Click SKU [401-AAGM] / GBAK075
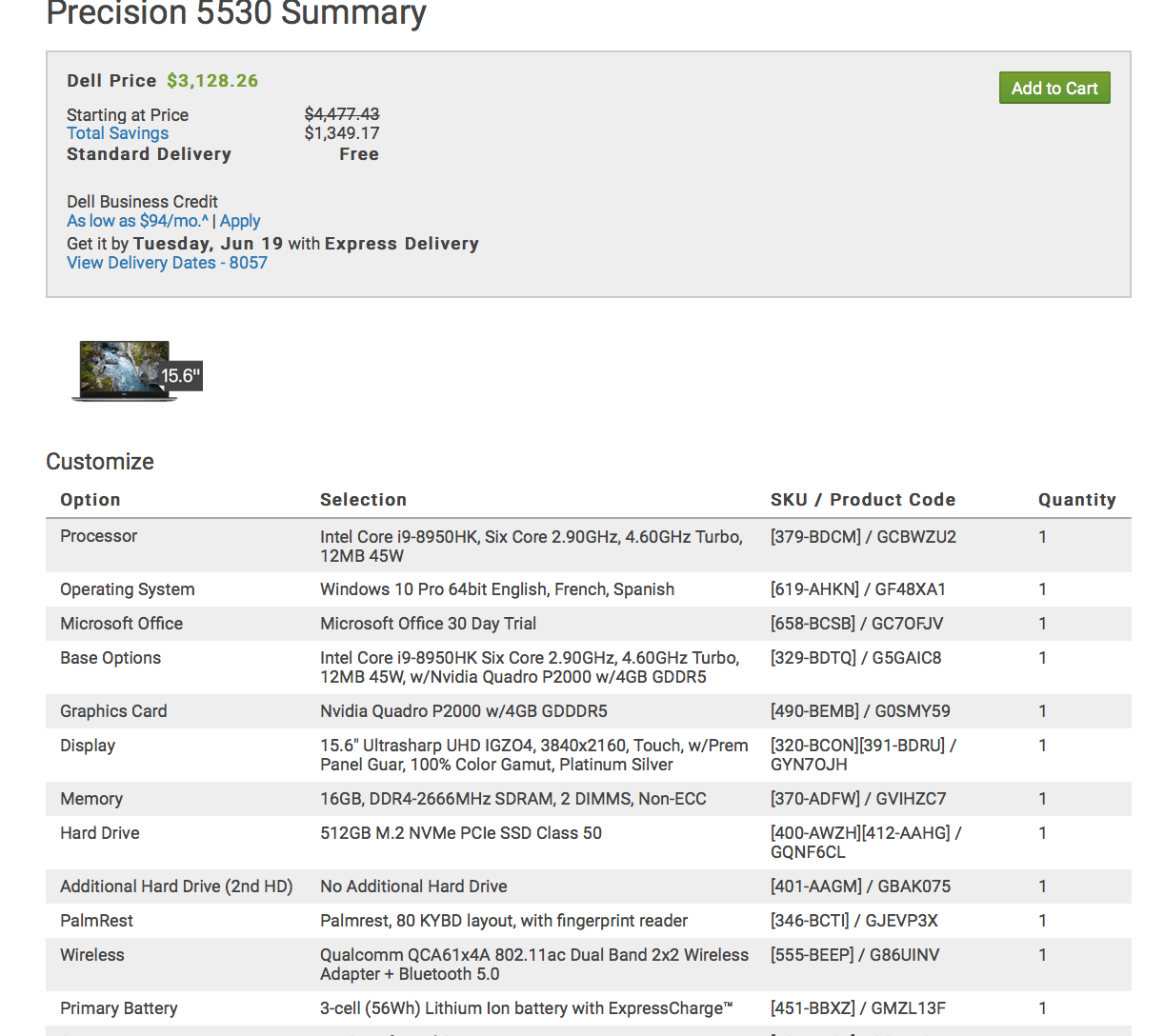Image resolution: width=1164 pixels, height=1036 pixels. [x=861, y=887]
